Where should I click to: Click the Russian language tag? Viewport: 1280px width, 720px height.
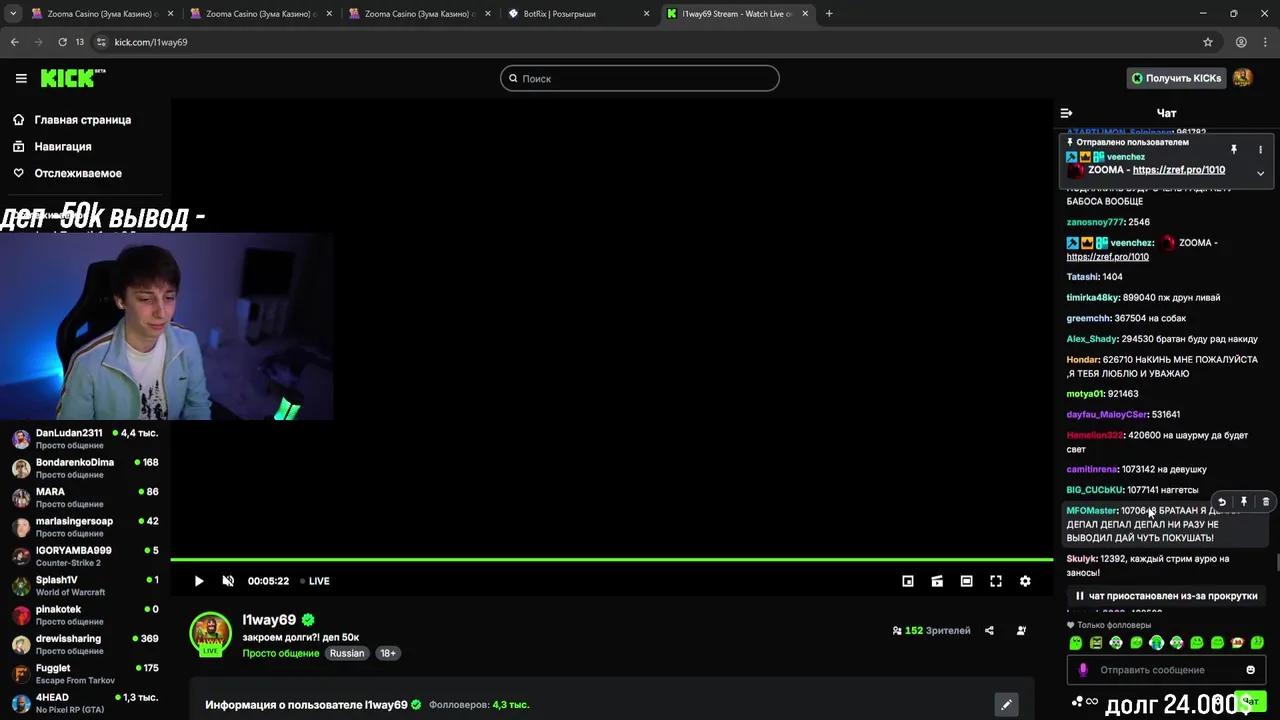click(347, 653)
